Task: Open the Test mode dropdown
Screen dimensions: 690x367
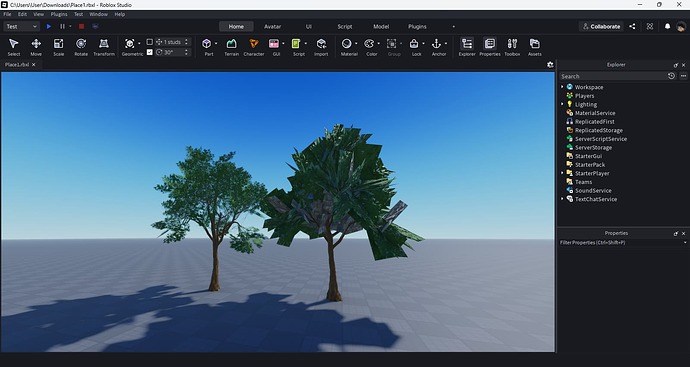Action: click(x=22, y=26)
